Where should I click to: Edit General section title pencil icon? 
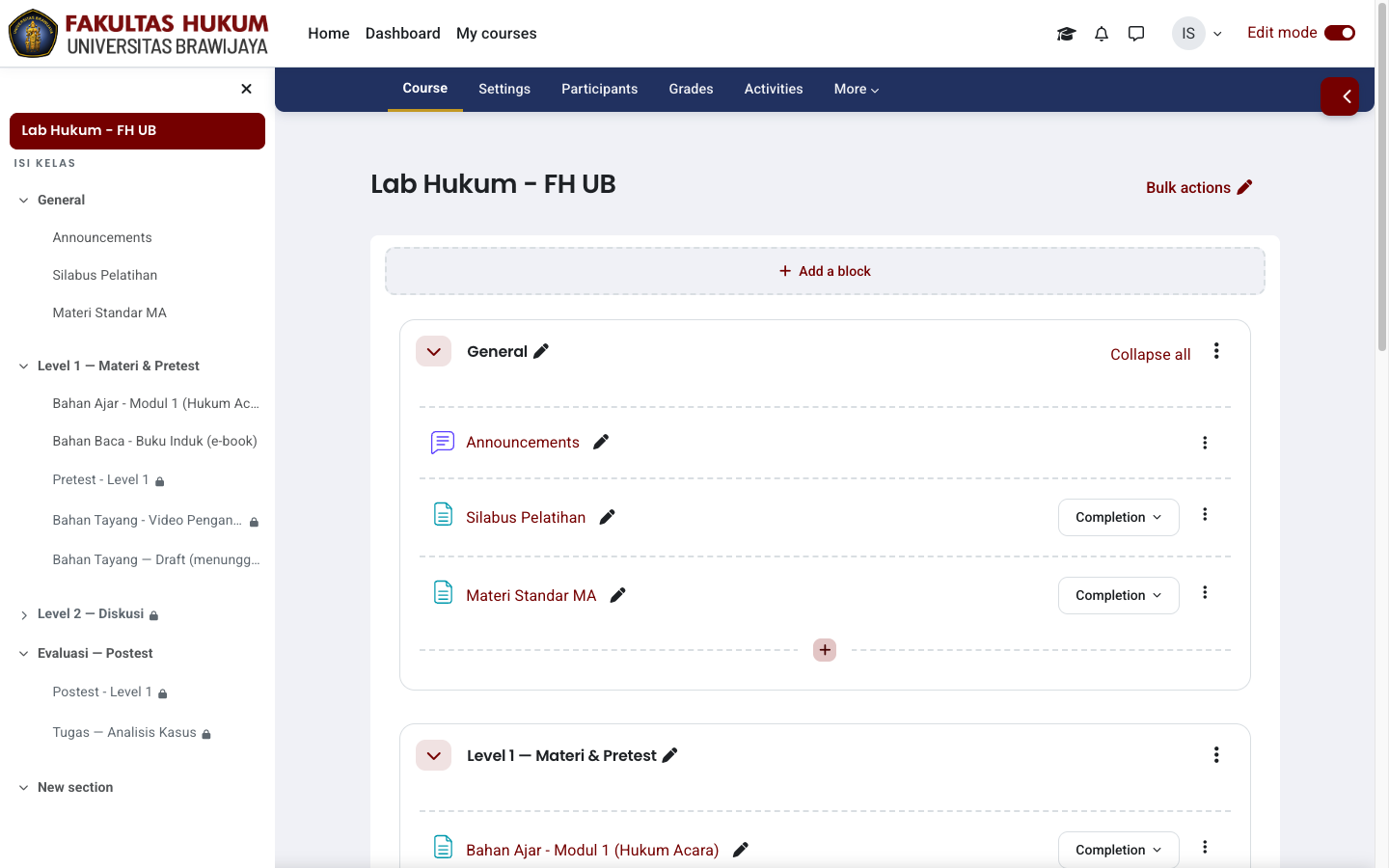click(541, 351)
